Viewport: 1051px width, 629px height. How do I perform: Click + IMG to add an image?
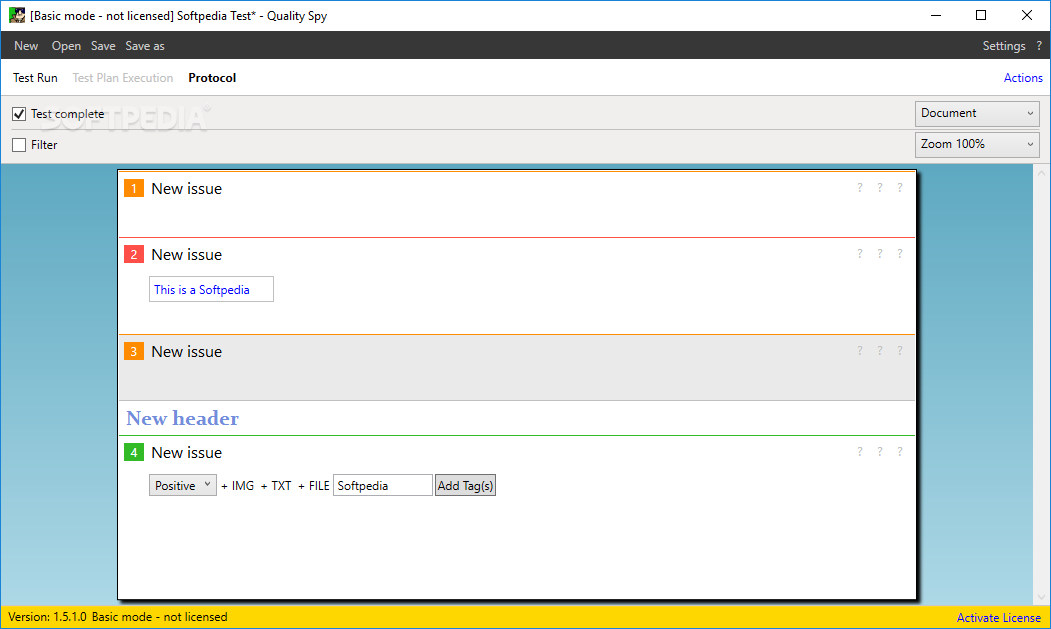[237, 485]
